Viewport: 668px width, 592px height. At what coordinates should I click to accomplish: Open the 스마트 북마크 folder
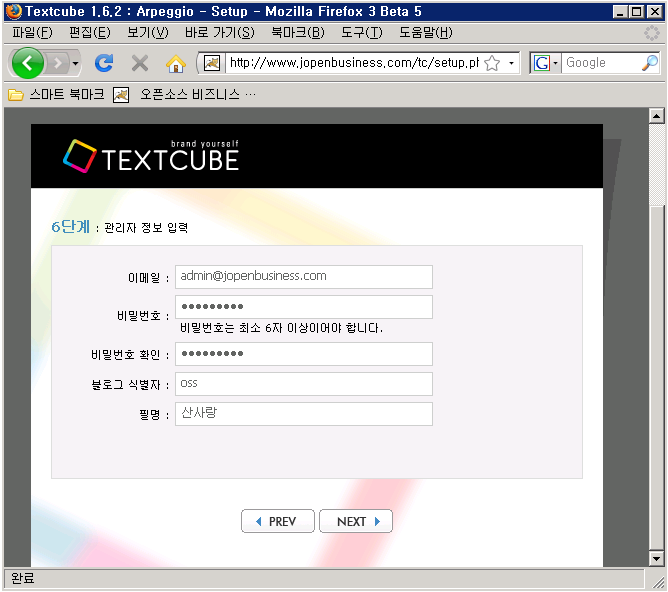pyautogui.click(x=56, y=94)
